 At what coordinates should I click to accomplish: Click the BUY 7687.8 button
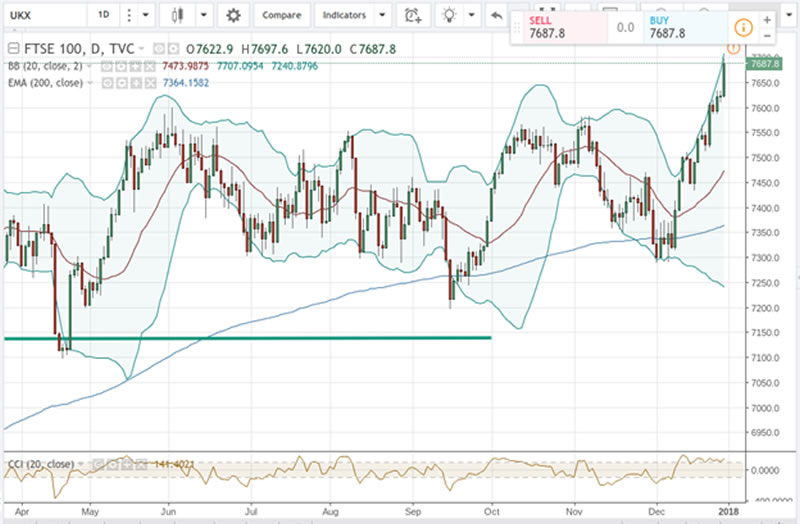(x=685, y=28)
